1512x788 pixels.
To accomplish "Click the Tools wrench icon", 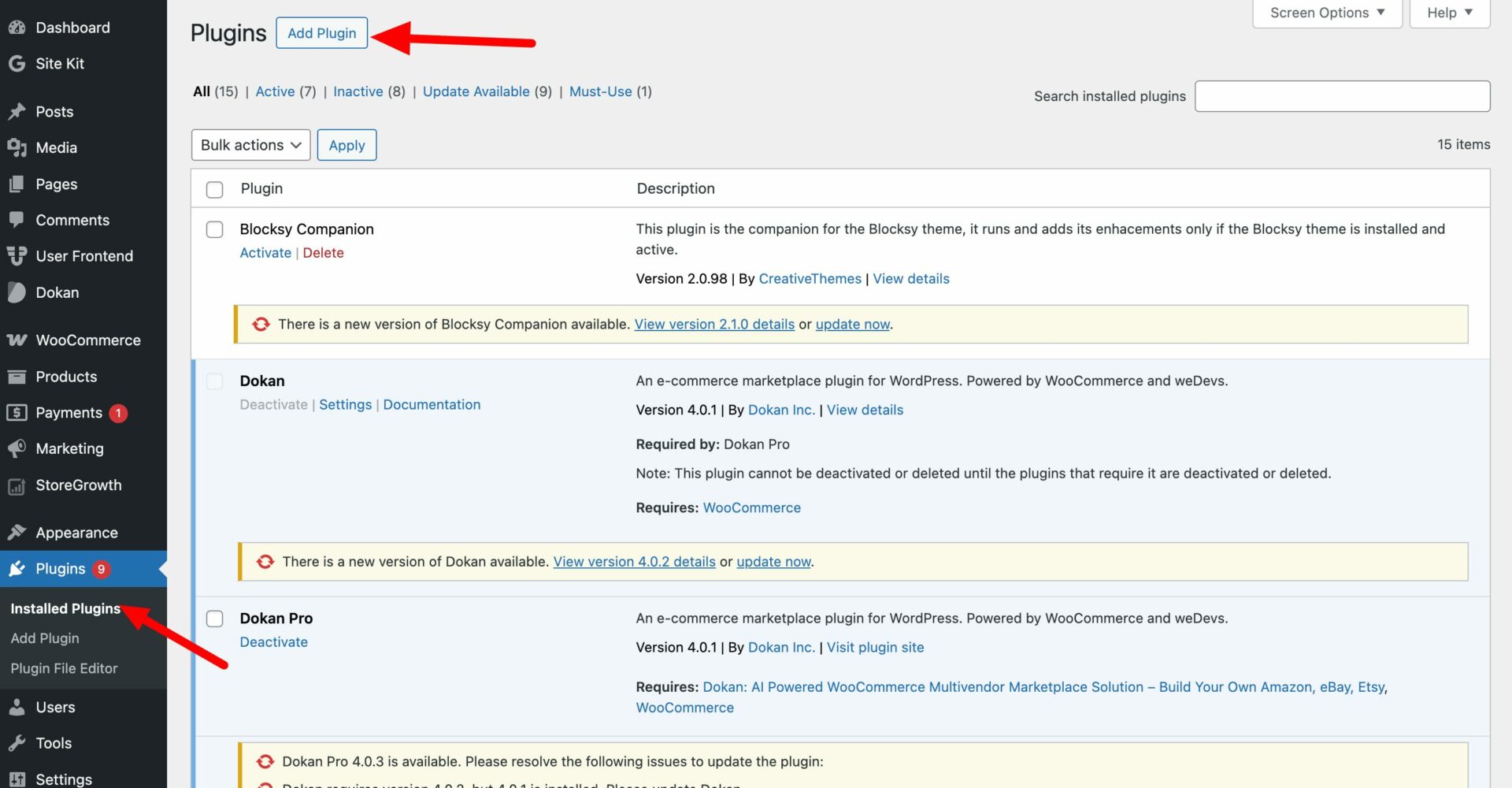I will (x=17, y=743).
